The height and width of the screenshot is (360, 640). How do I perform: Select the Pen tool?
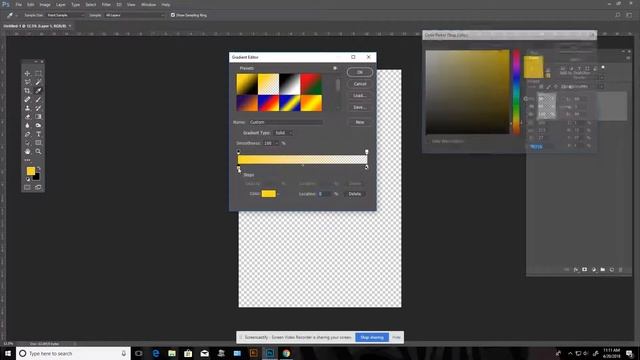pos(27,134)
